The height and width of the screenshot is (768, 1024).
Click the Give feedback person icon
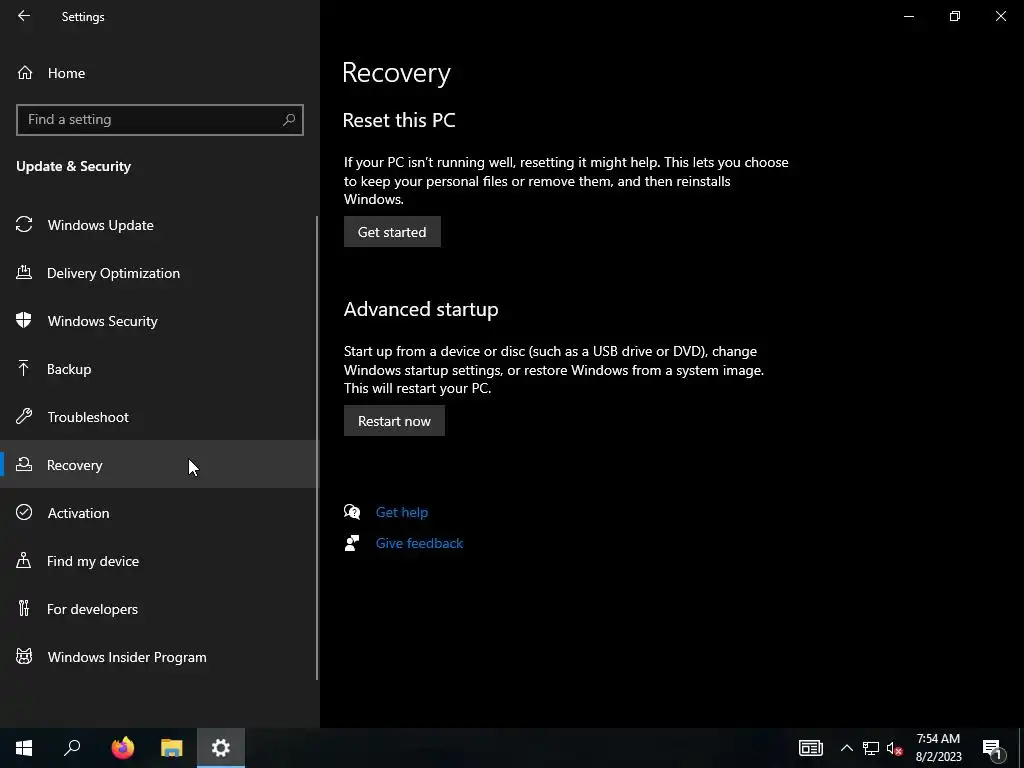[352, 543]
